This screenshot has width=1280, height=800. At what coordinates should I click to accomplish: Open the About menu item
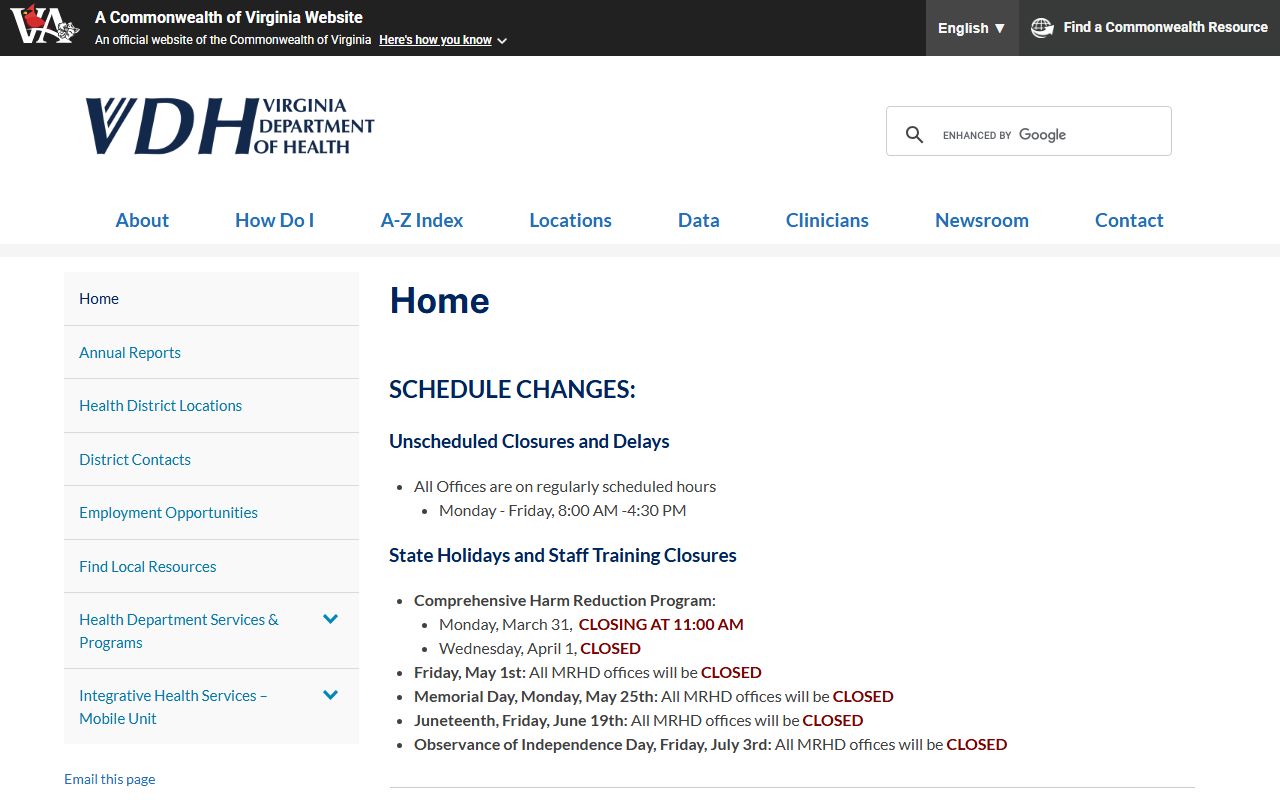[x=142, y=220]
